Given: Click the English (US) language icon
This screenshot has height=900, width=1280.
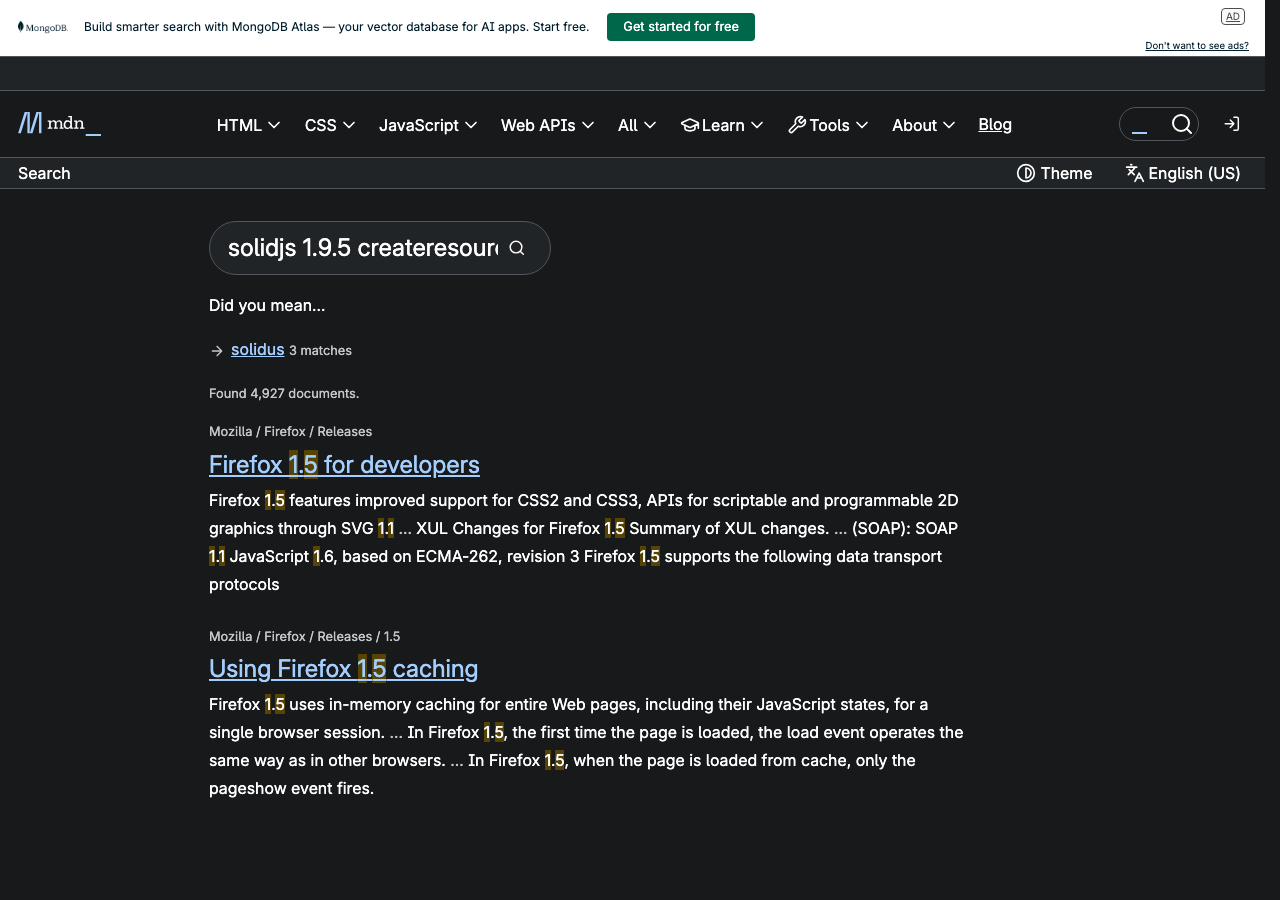Looking at the screenshot, I should [x=1135, y=173].
